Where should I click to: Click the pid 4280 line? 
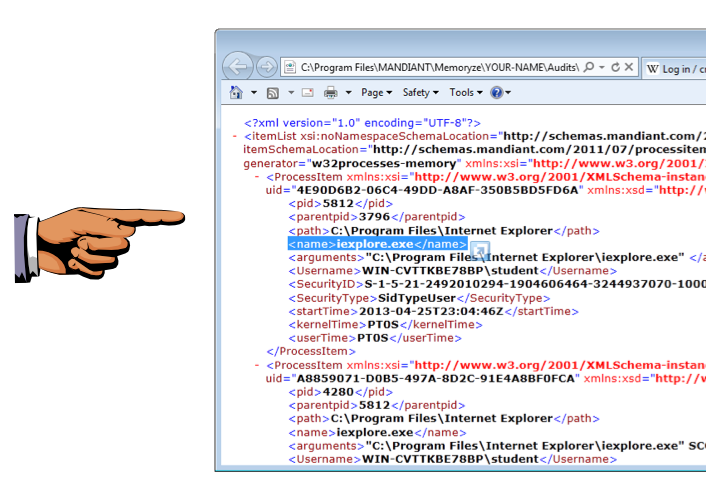click(340, 392)
